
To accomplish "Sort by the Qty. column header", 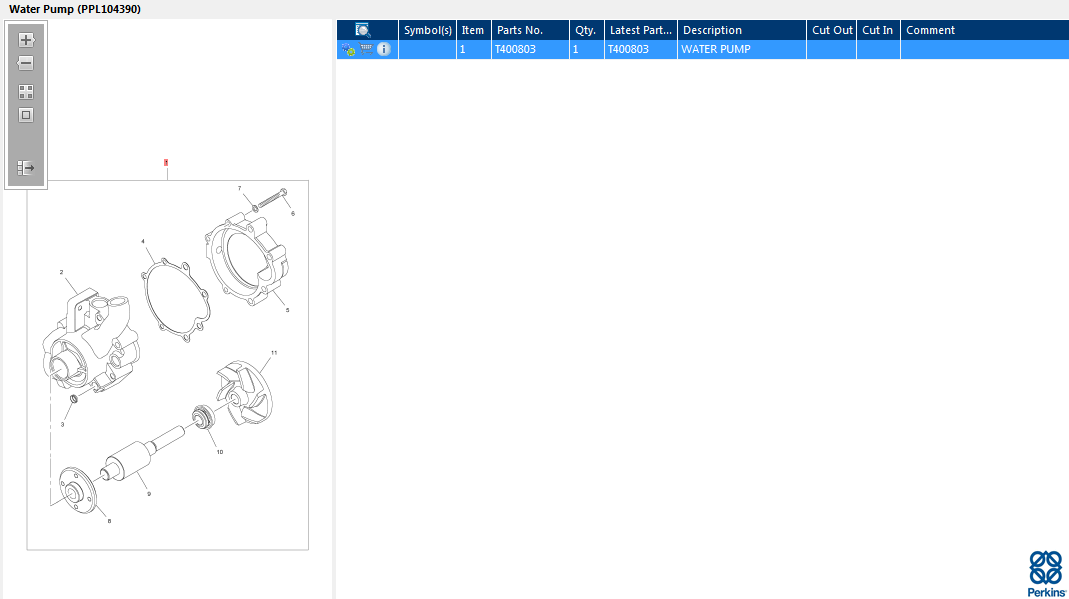I will [586, 30].
